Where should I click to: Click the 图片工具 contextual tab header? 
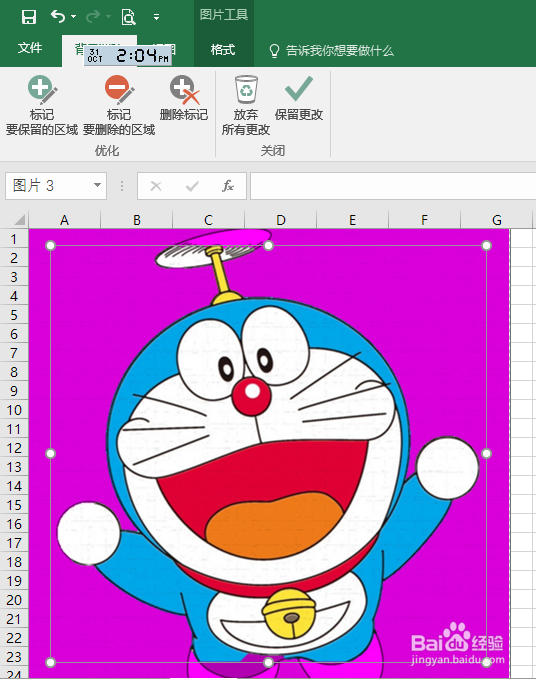coord(224,15)
